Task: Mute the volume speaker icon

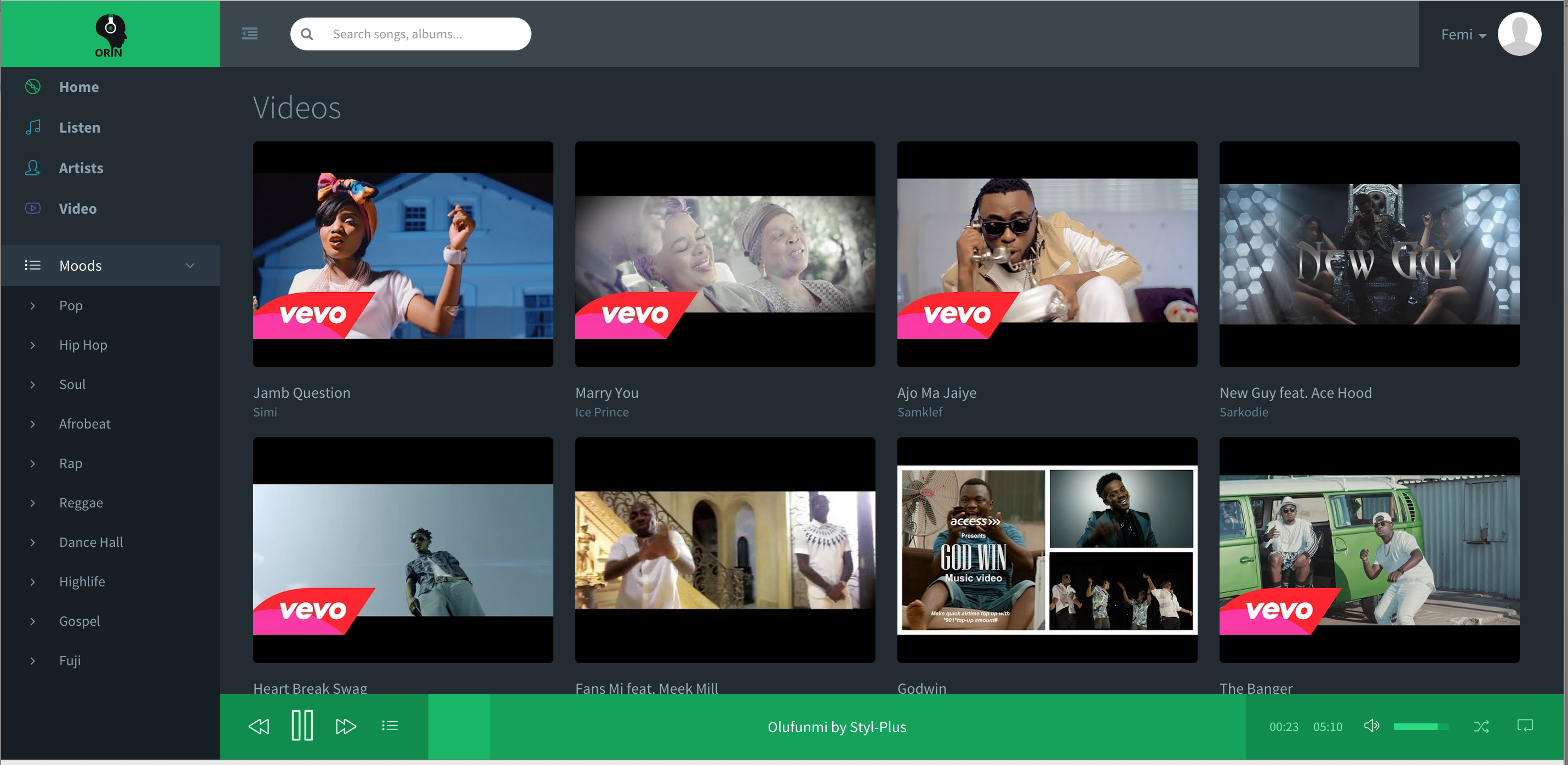Action: coord(1372,726)
